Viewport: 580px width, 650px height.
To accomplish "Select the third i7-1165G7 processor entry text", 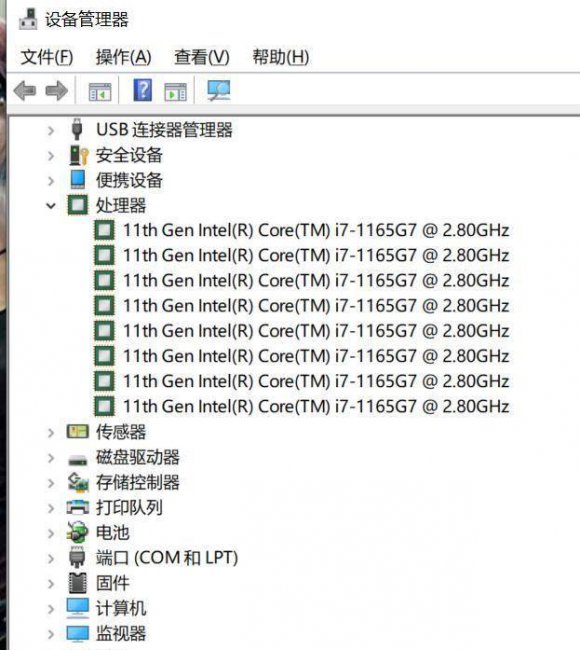I will click(316, 281).
